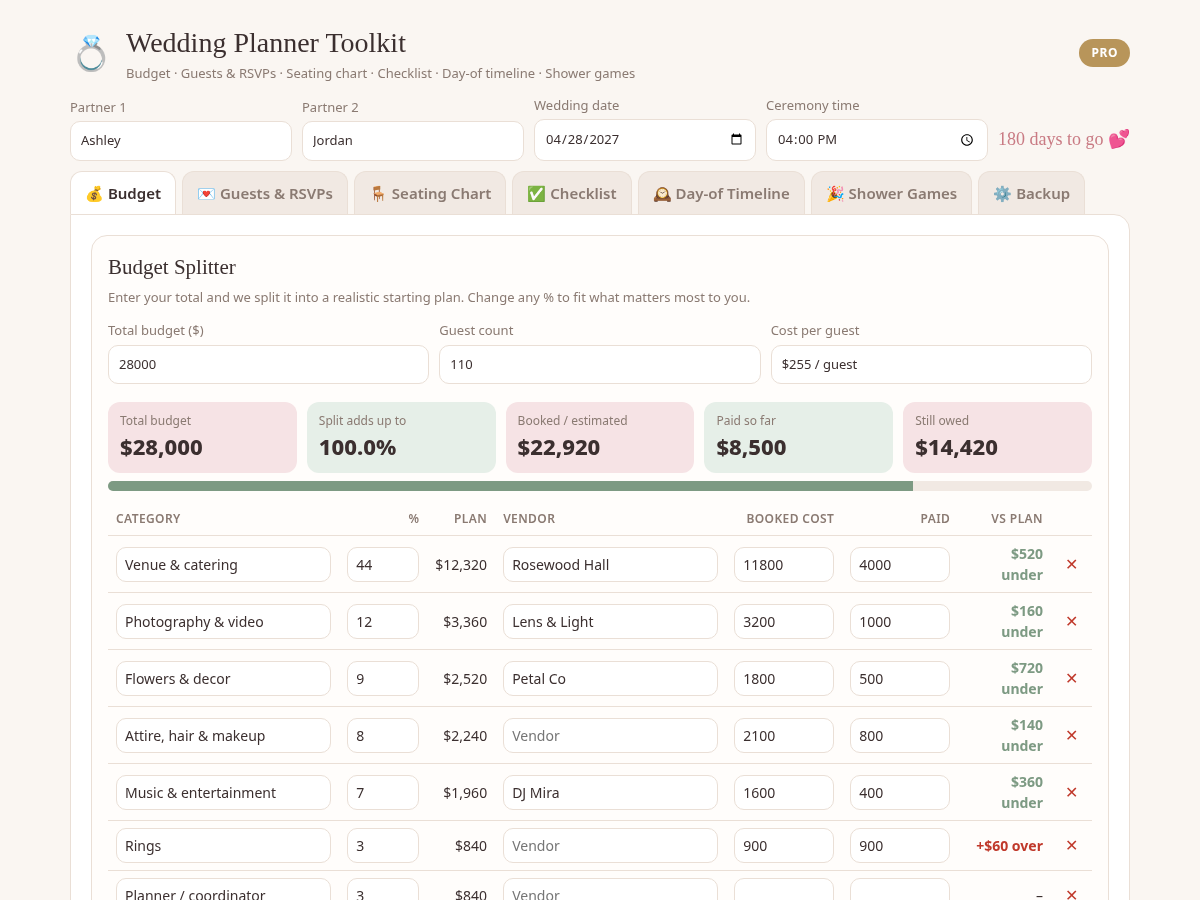Click the Wedding date field
1200x900 pixels.
click(645, 140)
